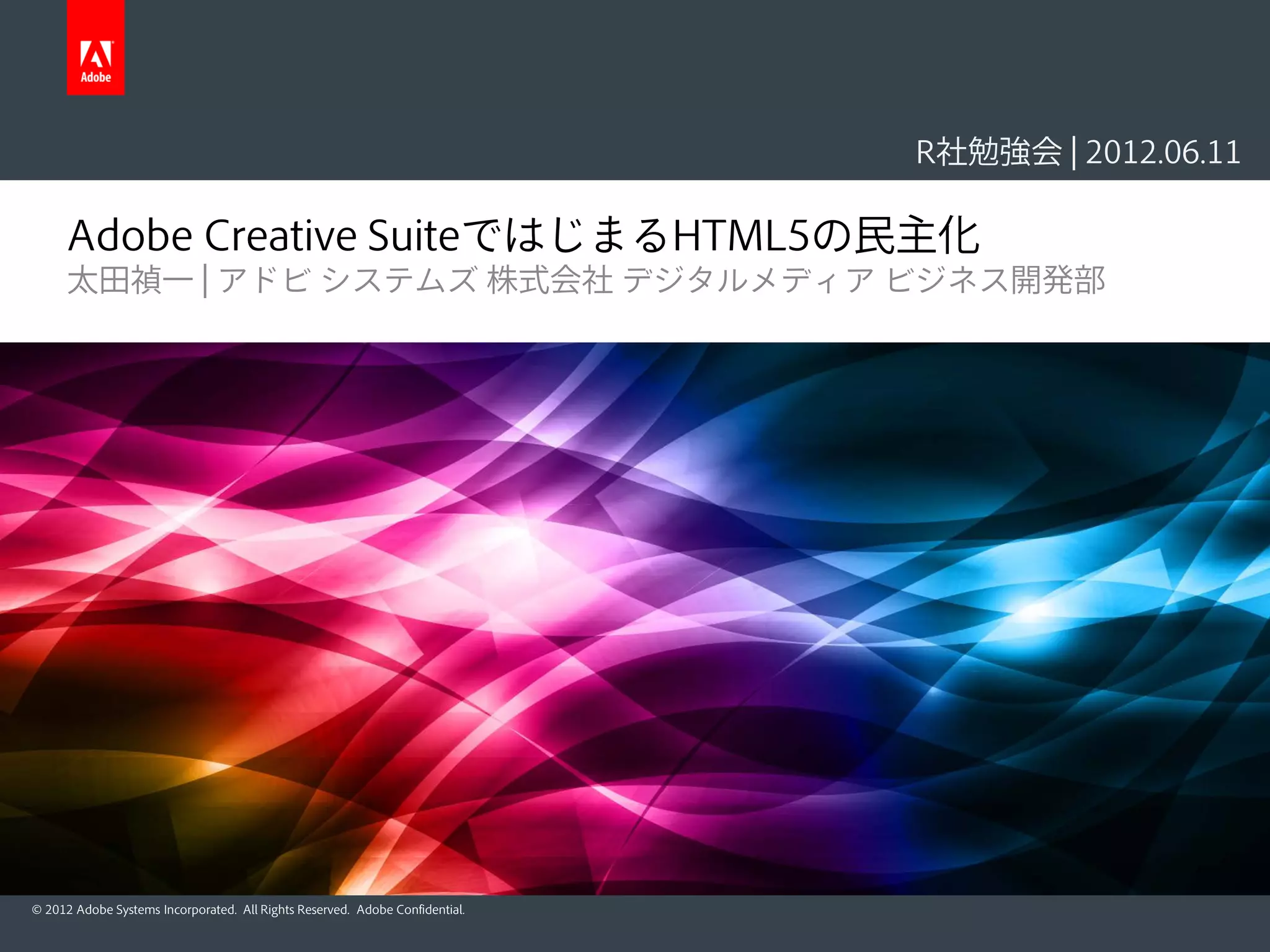Click the 'R社勉強会' header text
1270x952 pixels.
click(989, 152)
